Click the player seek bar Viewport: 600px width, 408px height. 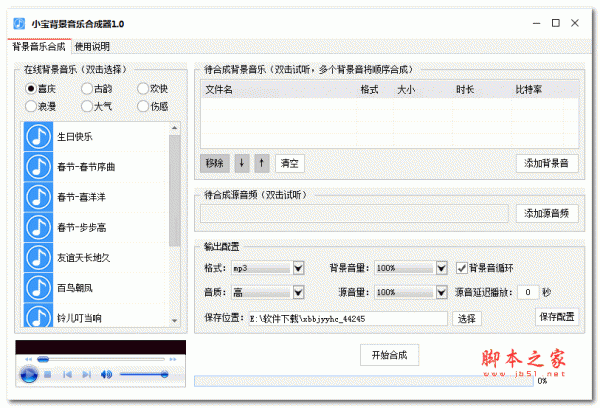pos(101,359)
